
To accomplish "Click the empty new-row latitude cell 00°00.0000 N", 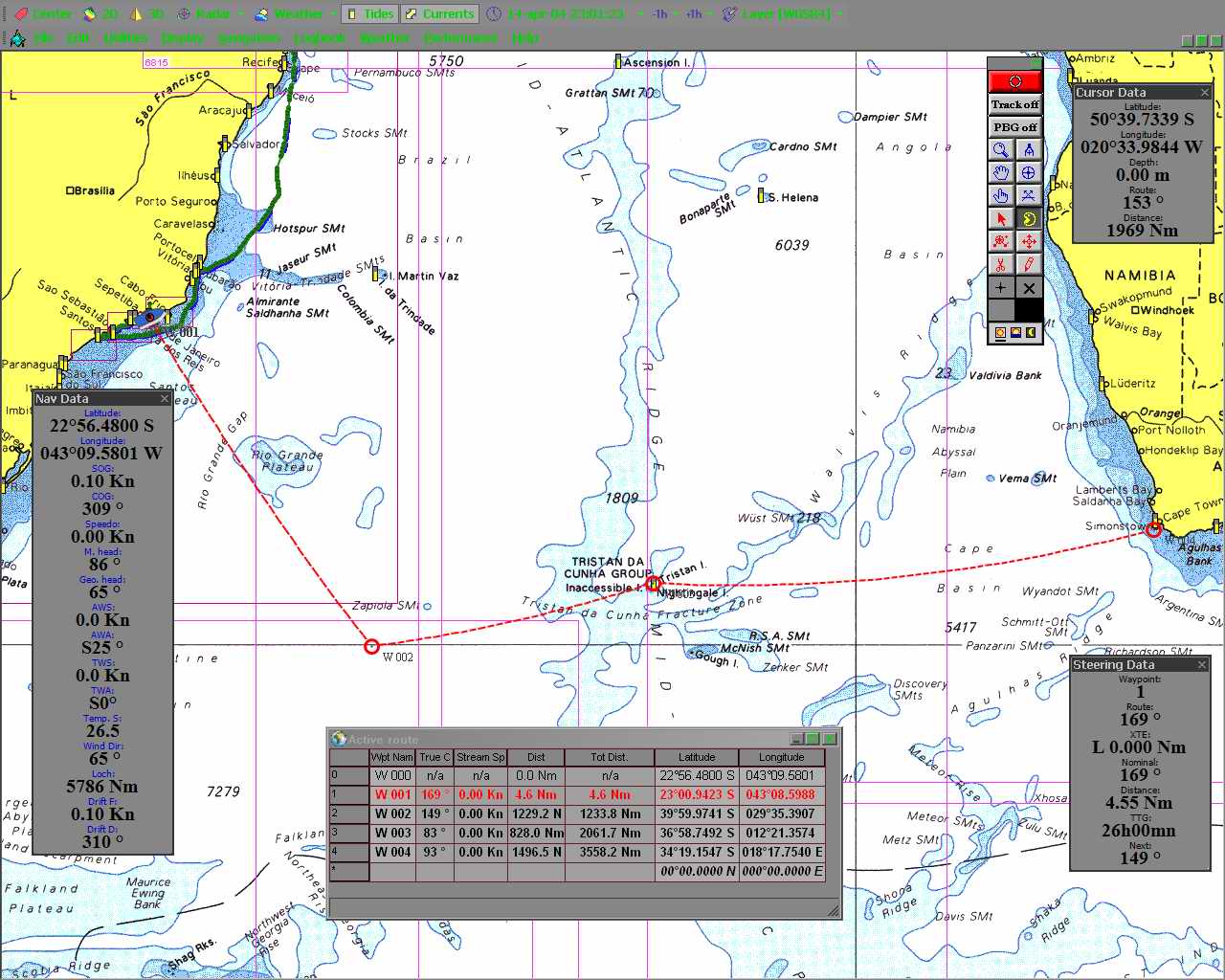I will pyautogui.click(x=697, y=871).
